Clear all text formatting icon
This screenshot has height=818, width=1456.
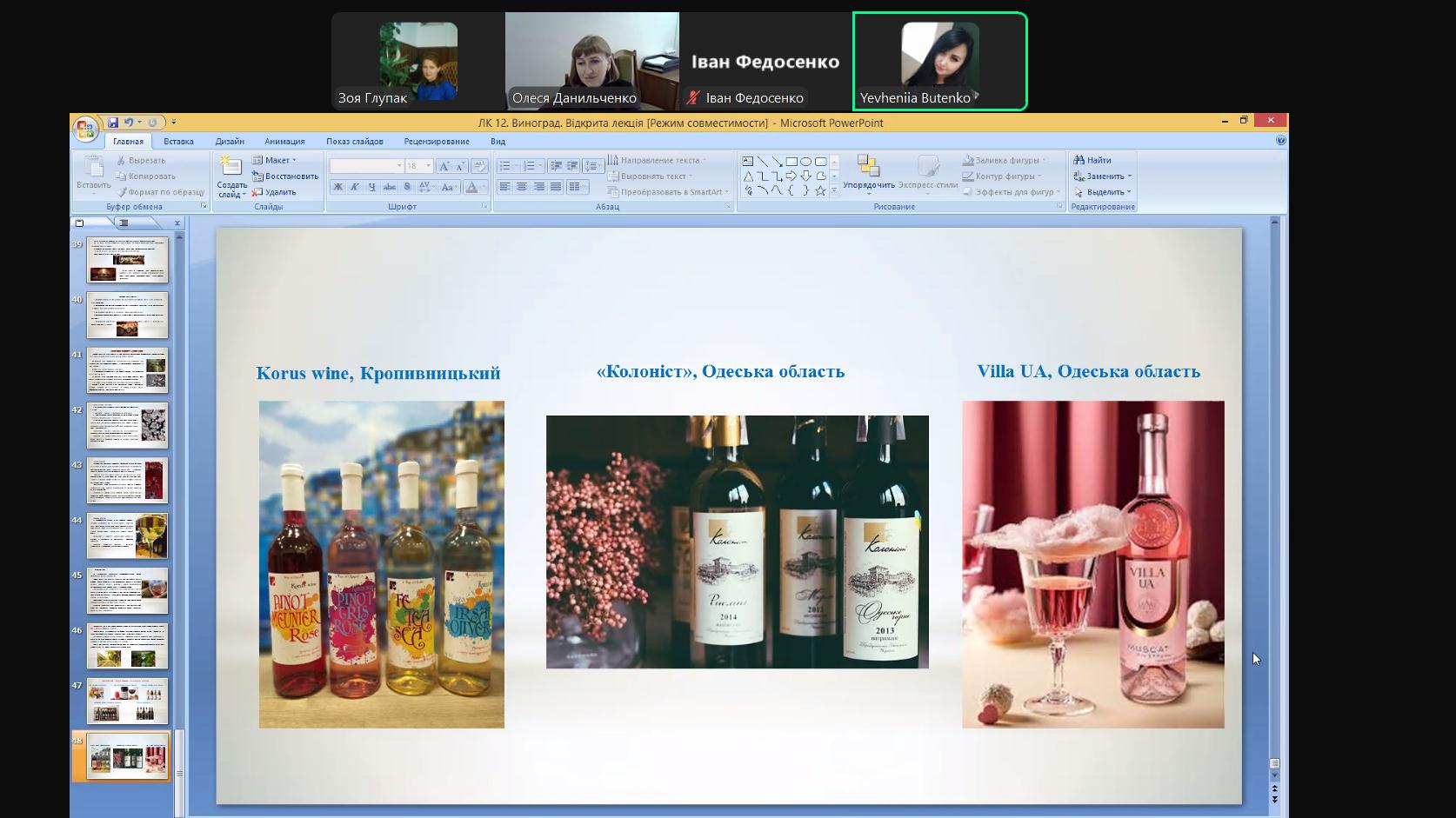click(x=479, y=165)
